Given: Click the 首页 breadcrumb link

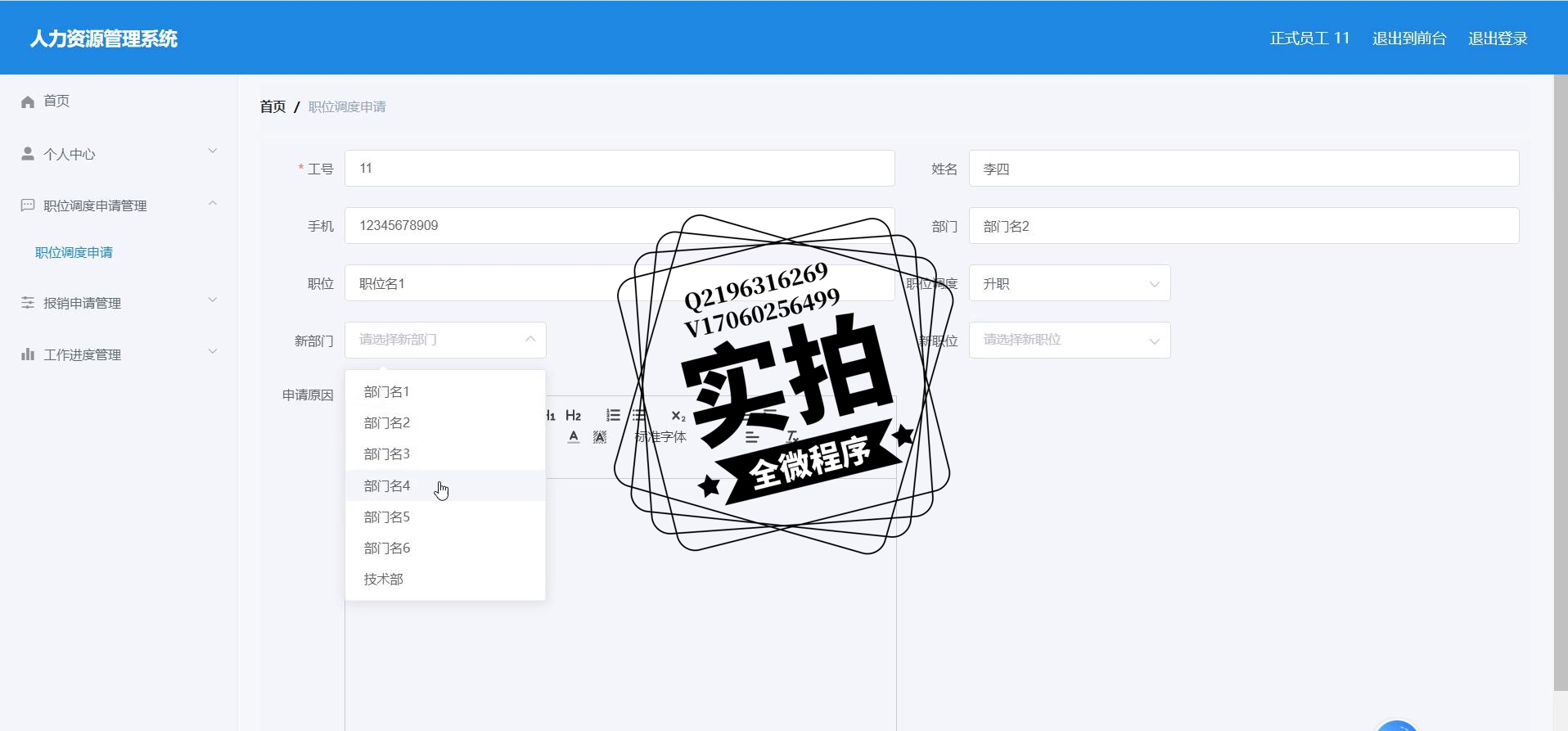Looking at the screenshot, I should [x=273, y=106].
